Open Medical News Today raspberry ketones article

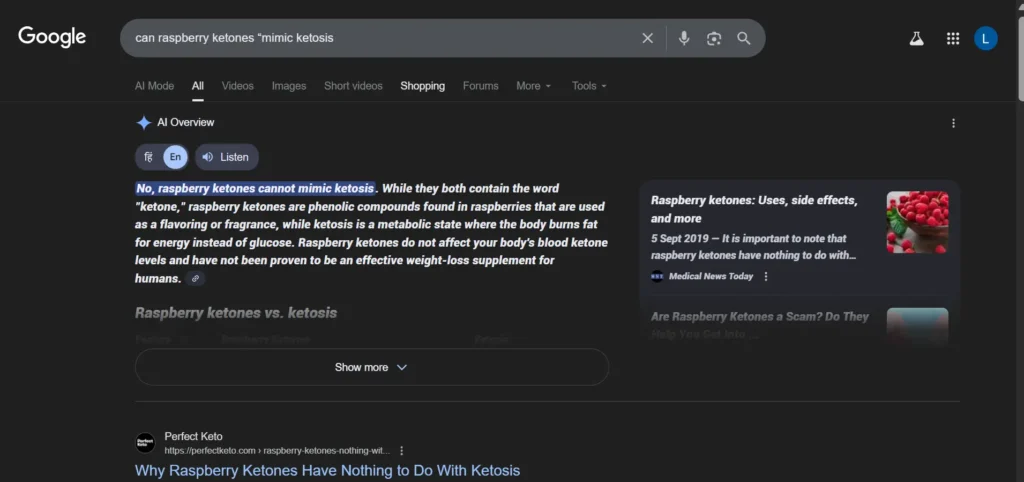(754, 209)
